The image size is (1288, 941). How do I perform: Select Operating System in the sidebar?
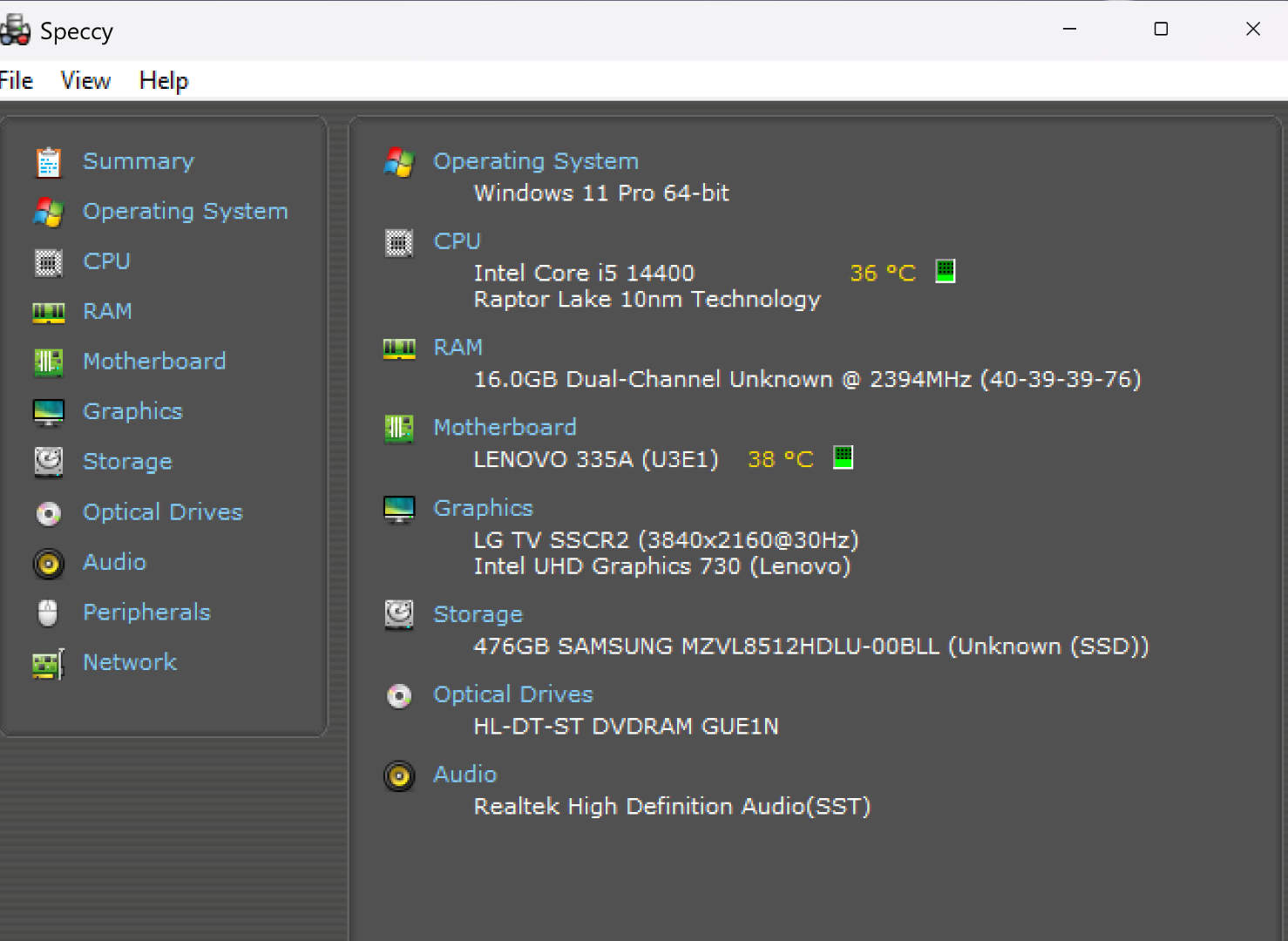pyautogui.click(x=186, y=212)
